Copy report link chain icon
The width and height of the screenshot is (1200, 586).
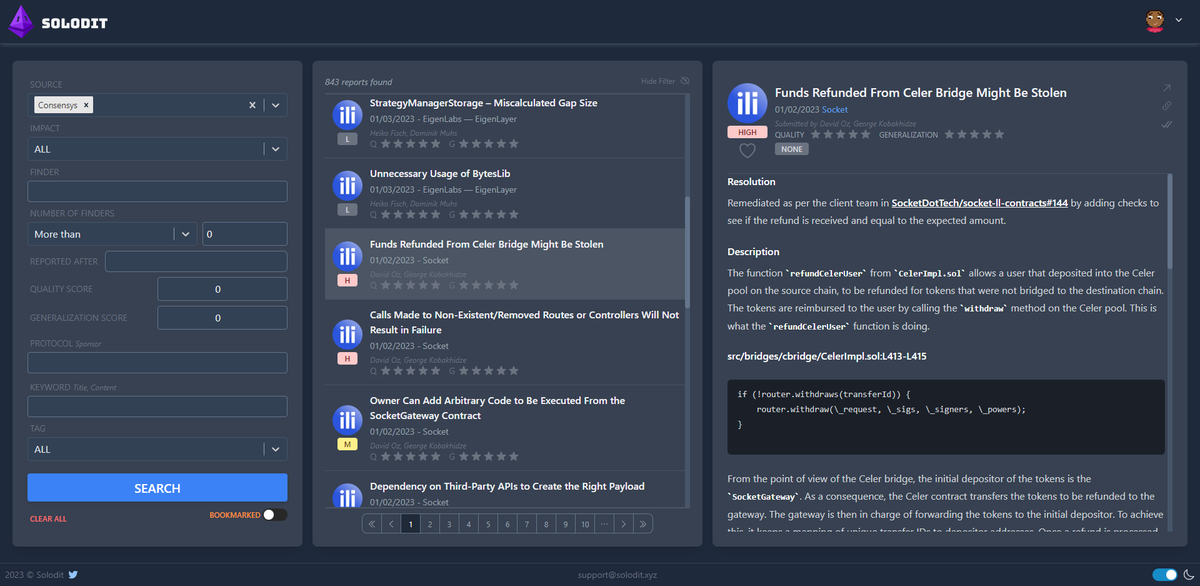tap(1166, 106)
